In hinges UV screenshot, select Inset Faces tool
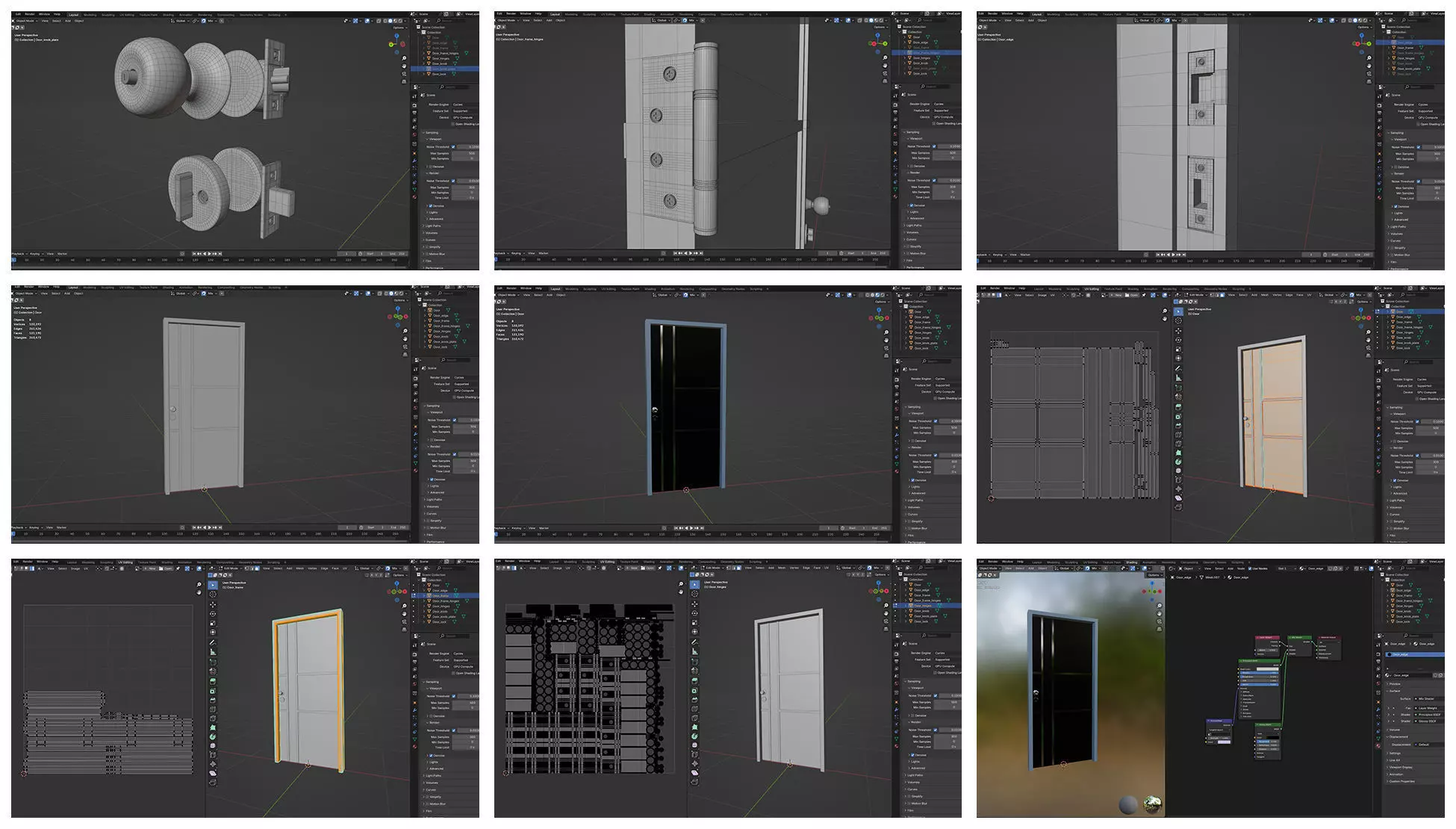This screenshot has height=829, width=1456. (x=694, y=690)
